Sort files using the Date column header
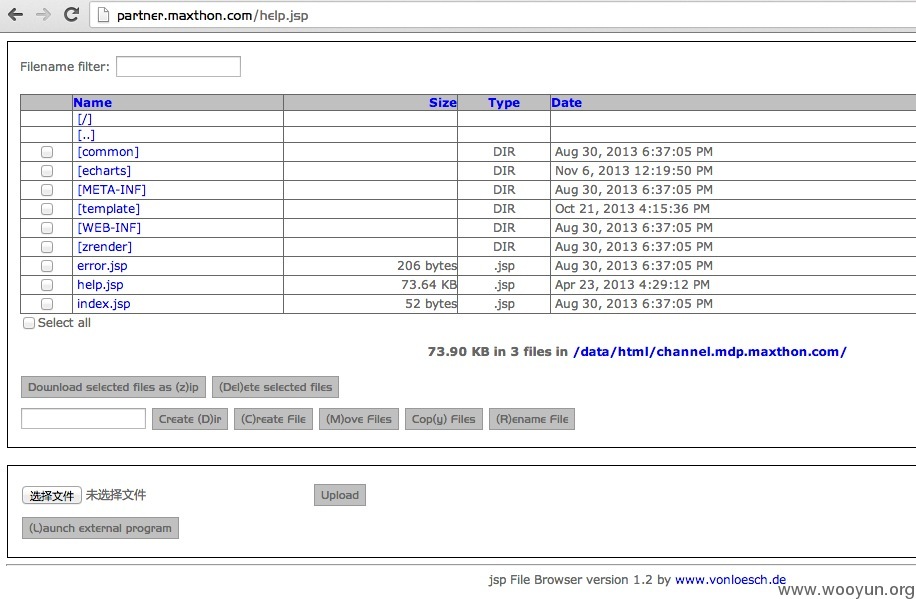The height and width of the screenshot is (599, 916). (566, 103)
